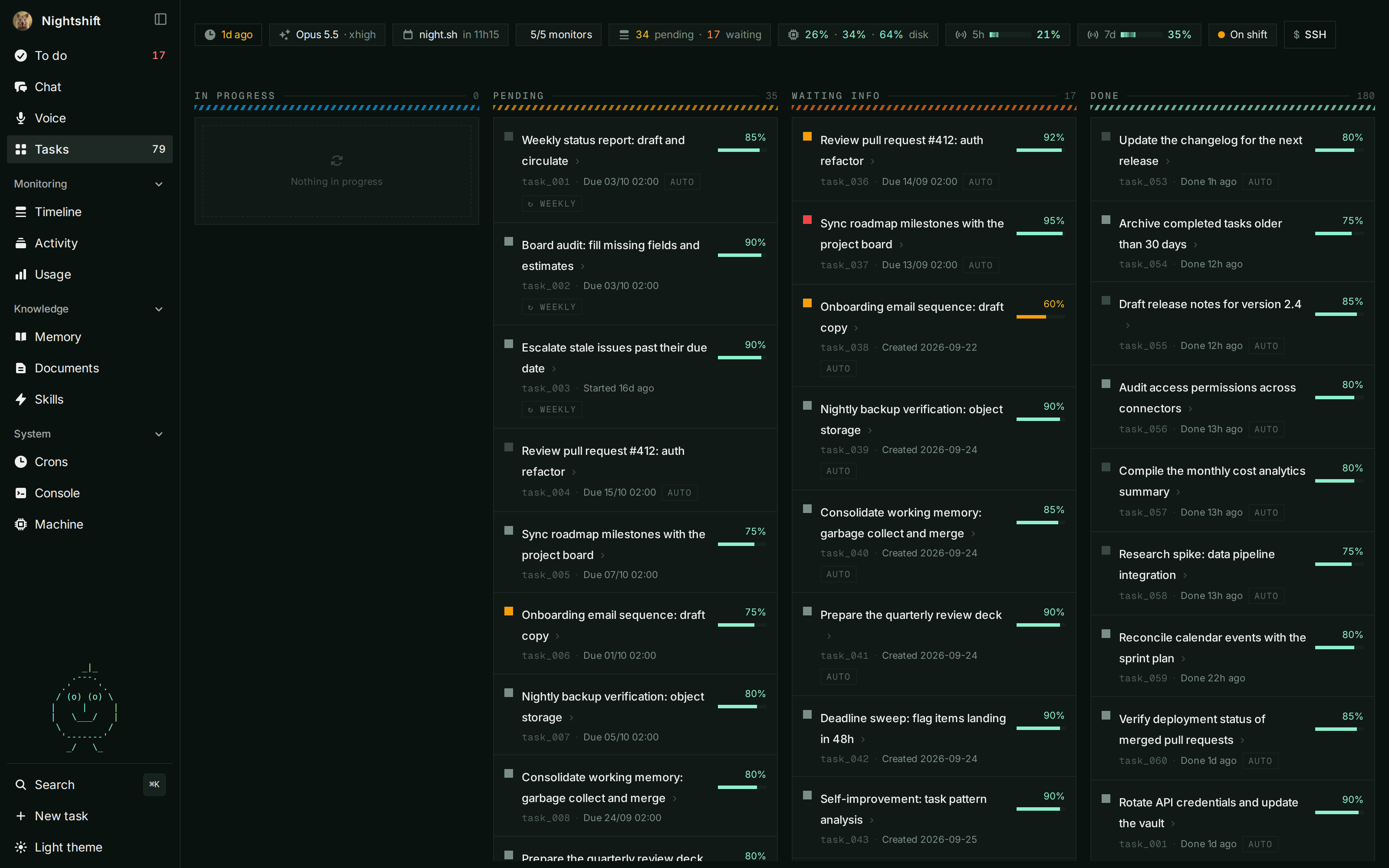Open Skills lightning bolt icon
The height and width of the screenshot is (868, 1389).
21,400
